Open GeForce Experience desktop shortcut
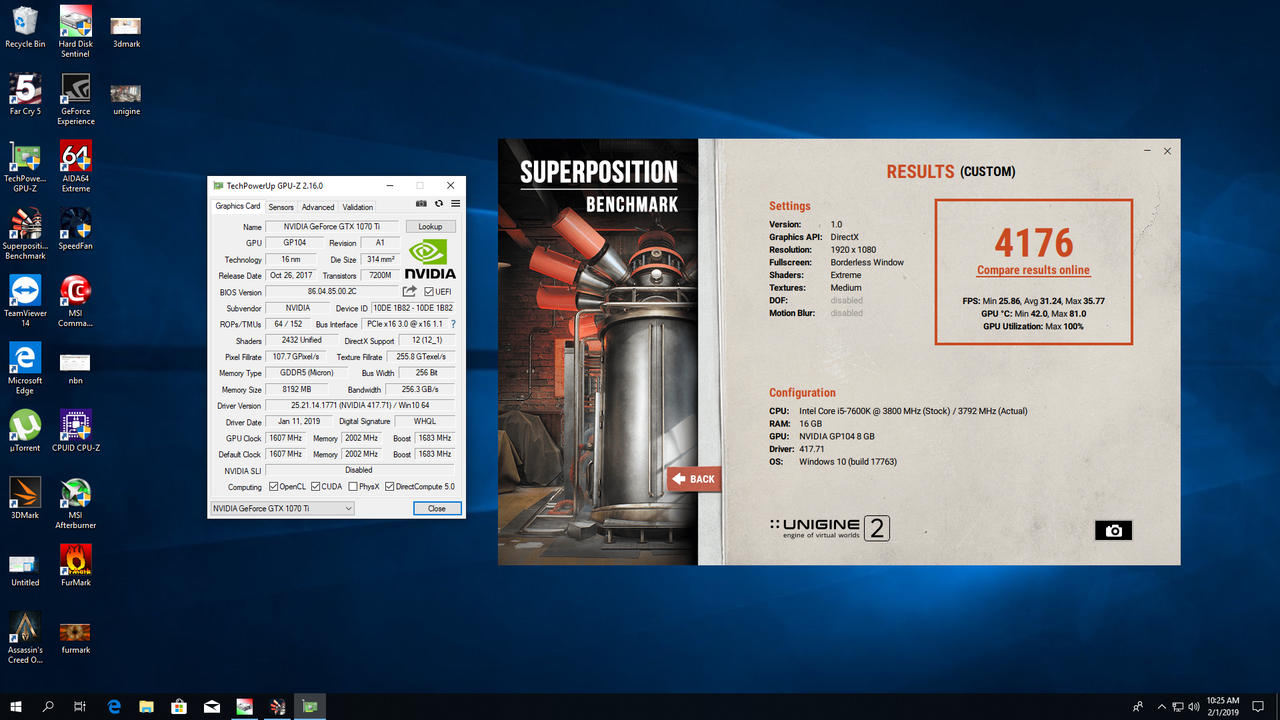The width and height of the screenshot is (1280, 720). pos(76,99)
